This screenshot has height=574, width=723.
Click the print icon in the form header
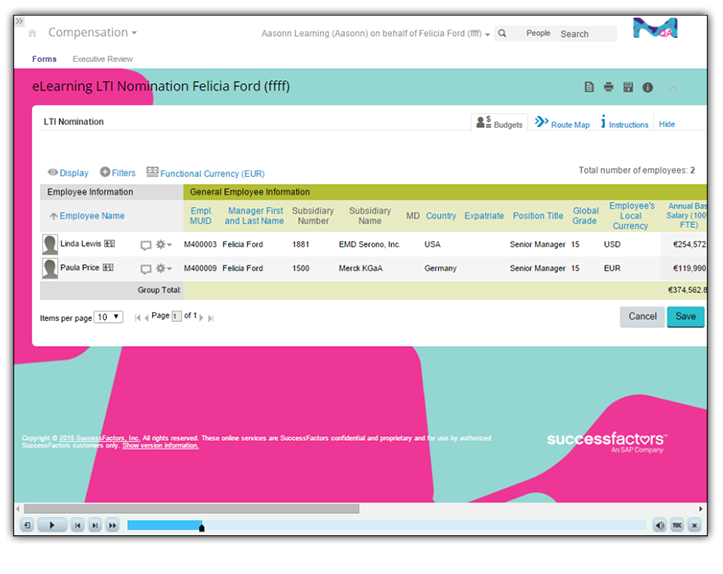[x=609, y=88]
